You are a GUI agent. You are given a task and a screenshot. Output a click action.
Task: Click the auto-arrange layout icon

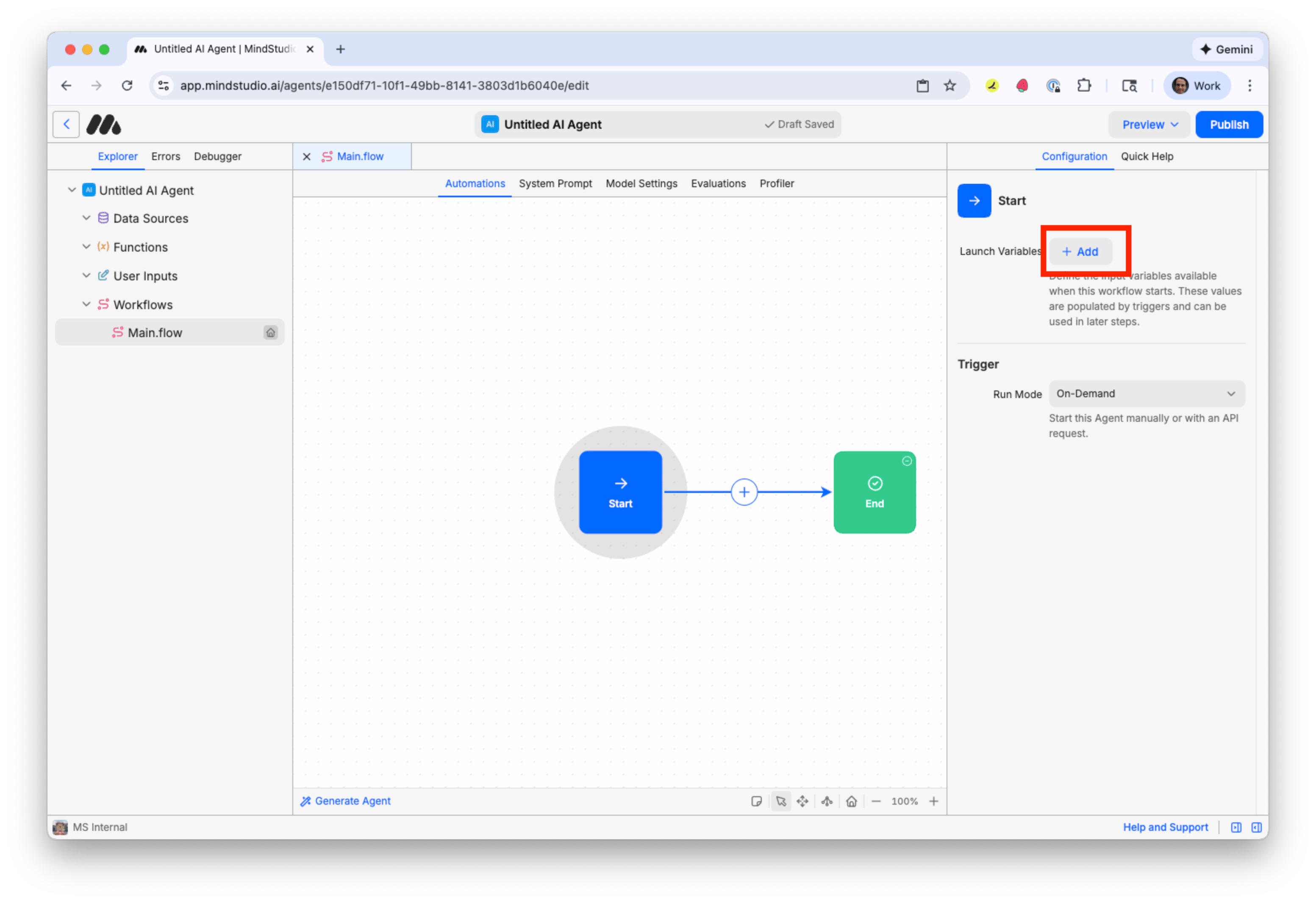coord(827,801)
